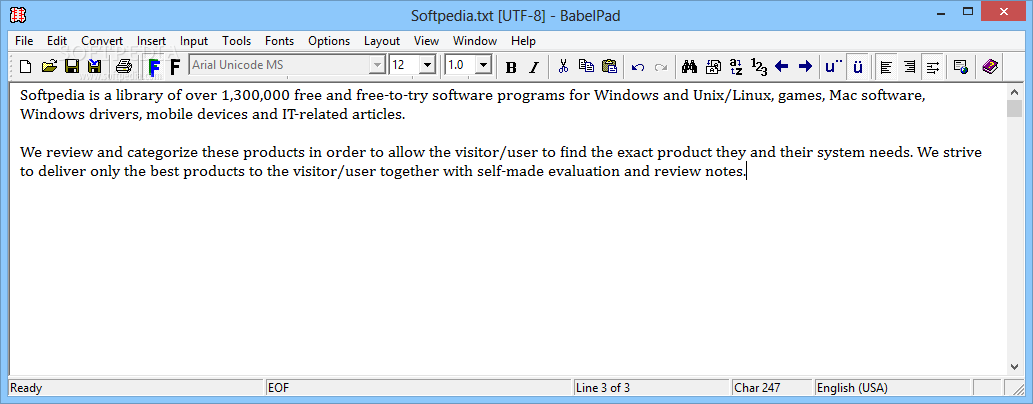Paste from clipboard icon
Screen dimensions: 1033x404
[x=609, y=67]
